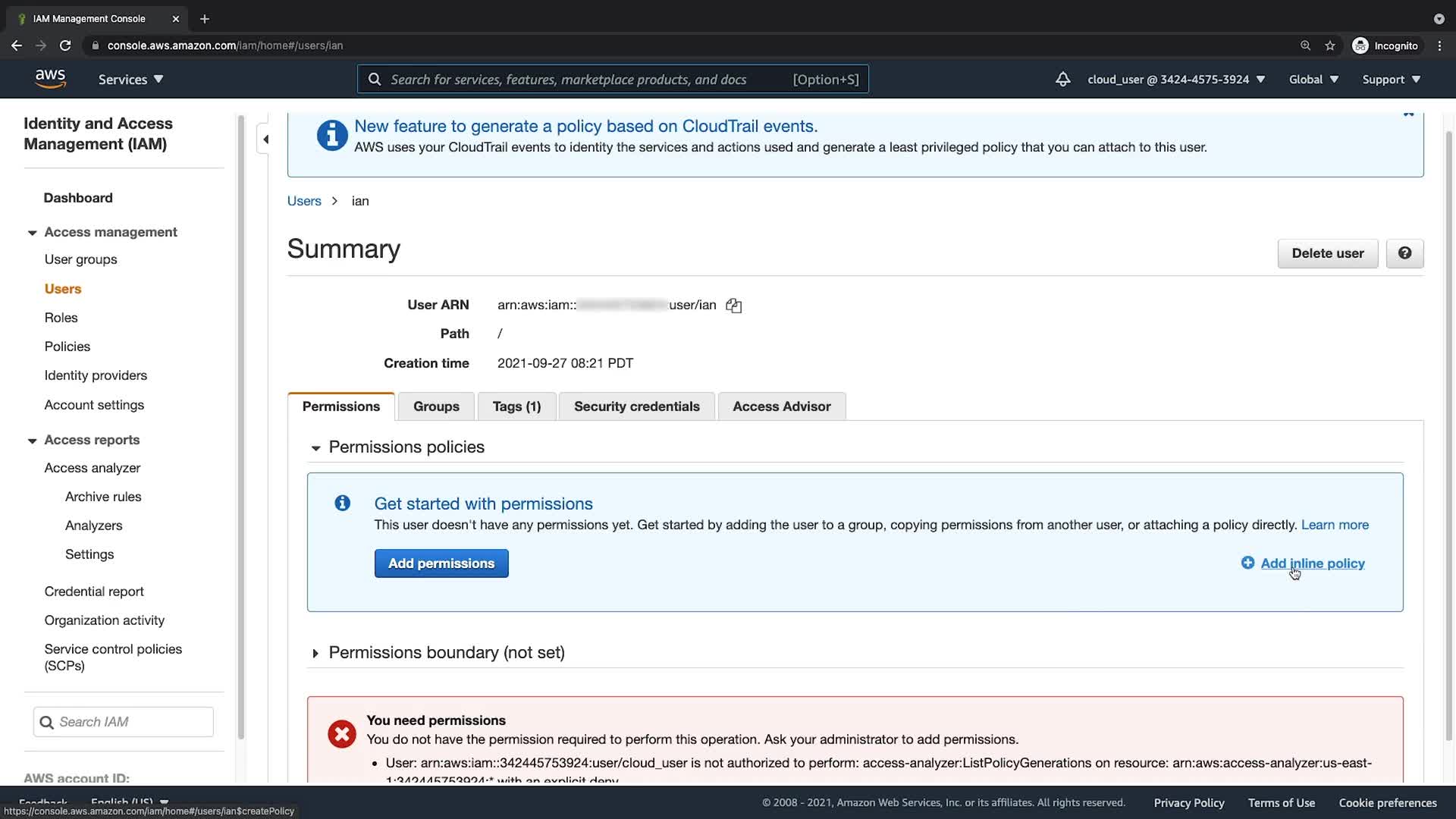Click the help question mark button

[1404, 253]
